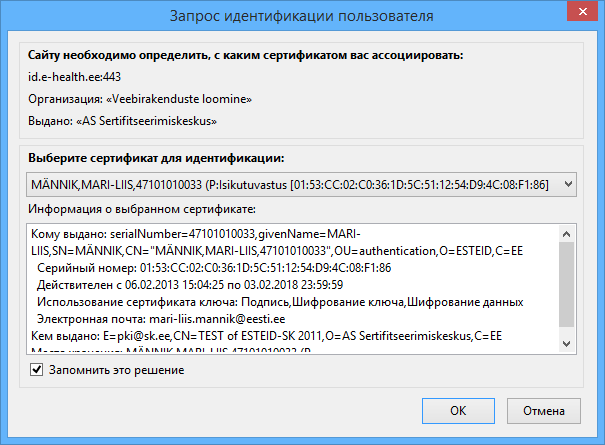The image size is (605, 445).
Task: Confirm the selection with the OK button
Action: (458, 411)
